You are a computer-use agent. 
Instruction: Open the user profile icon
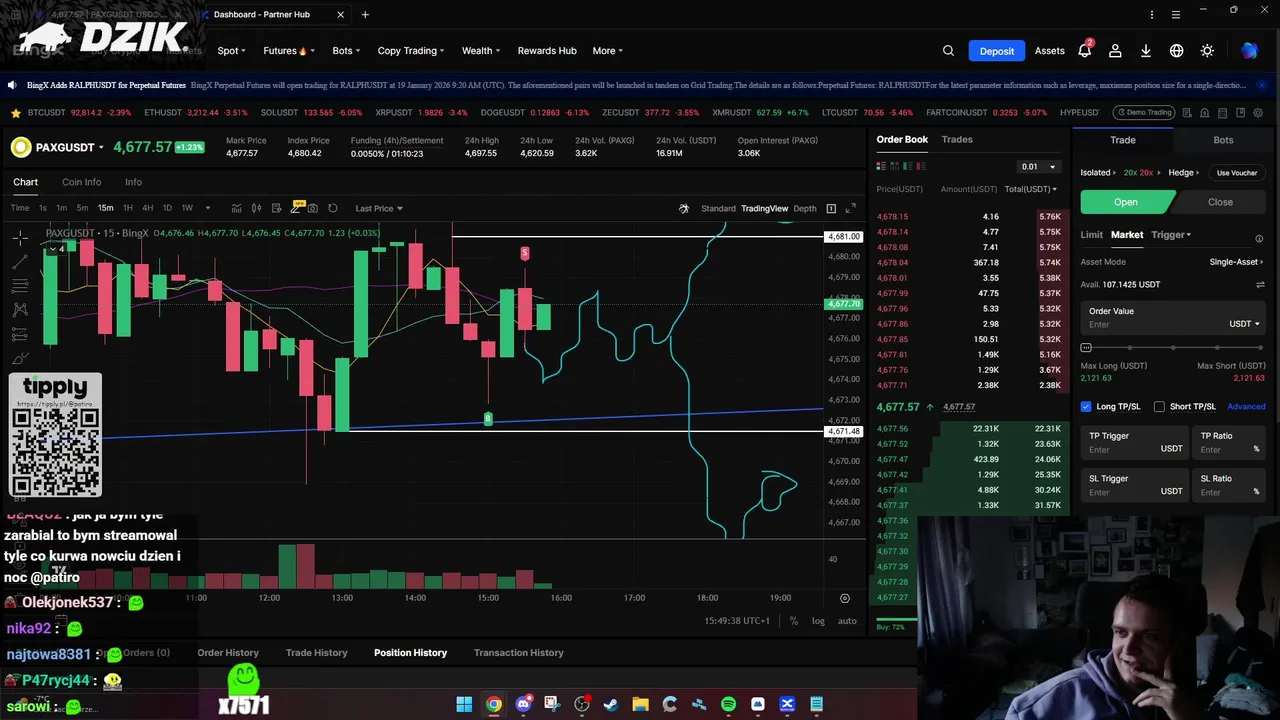[1115, 51]
